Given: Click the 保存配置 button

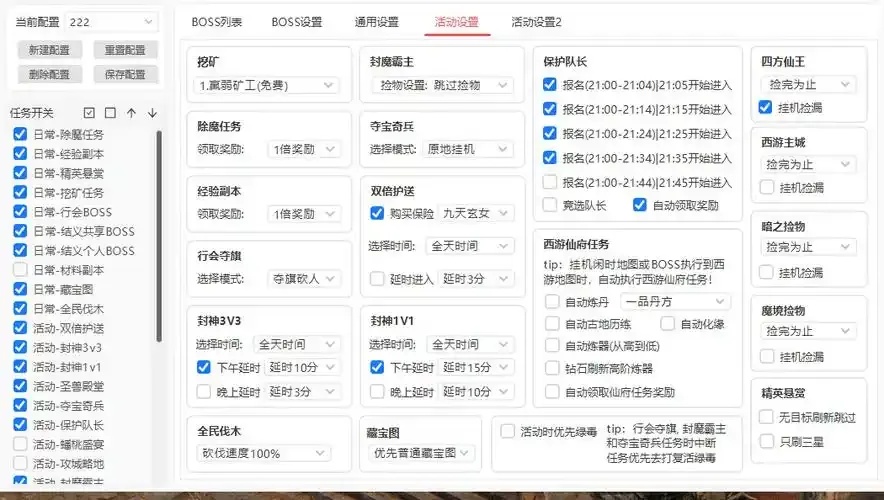Looking at the screenshot, I should coord(125,74).
